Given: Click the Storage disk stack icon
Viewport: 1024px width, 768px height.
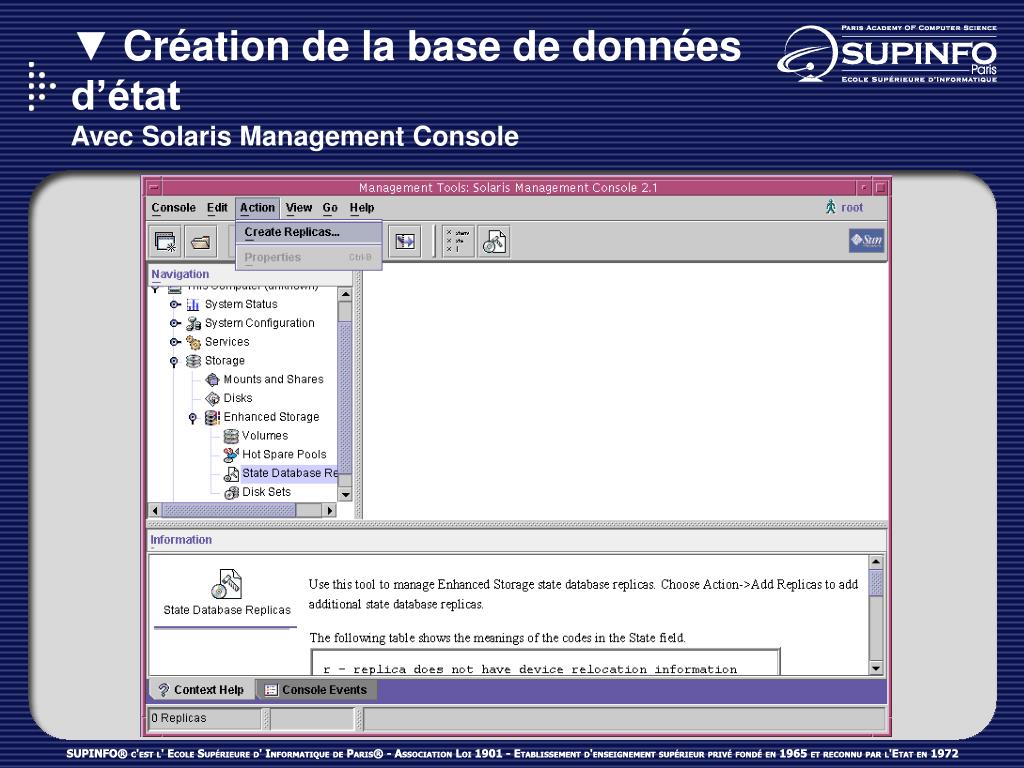Looking at the screenshot, I should [x=193, y=360].
